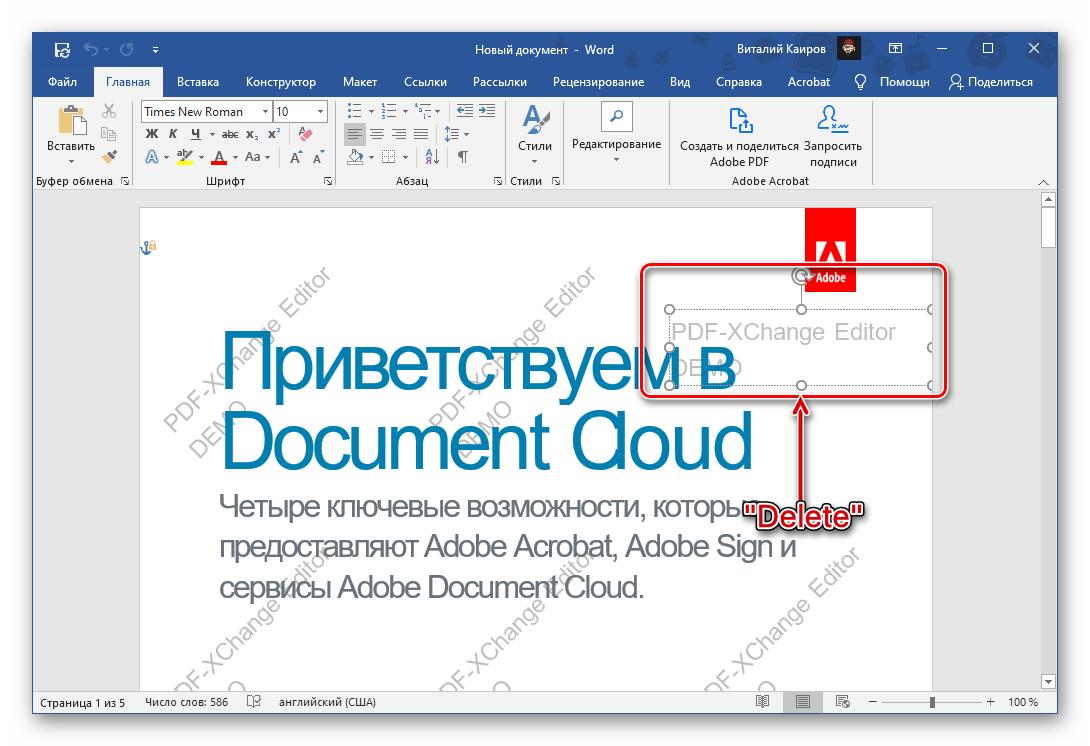
Task: Click the Поделиться share button
Action: coord(991,82)
